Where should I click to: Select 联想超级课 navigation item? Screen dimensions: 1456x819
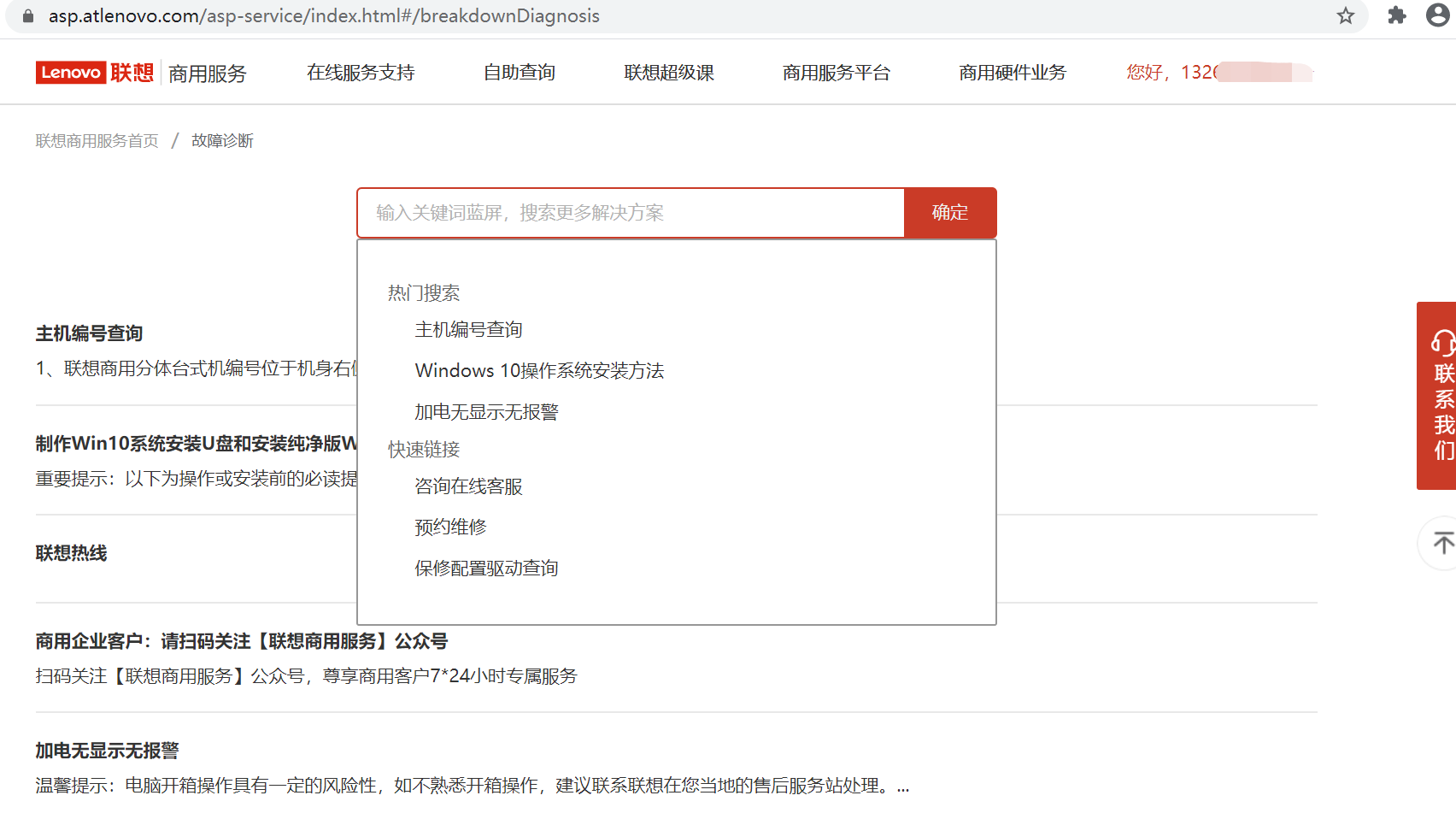coord(669,73)
